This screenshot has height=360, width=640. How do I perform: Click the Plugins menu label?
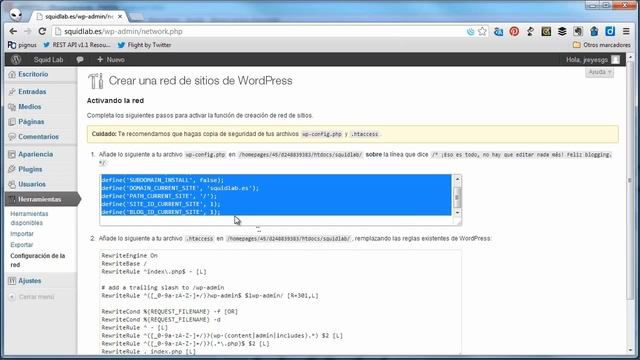pos(30,169)
